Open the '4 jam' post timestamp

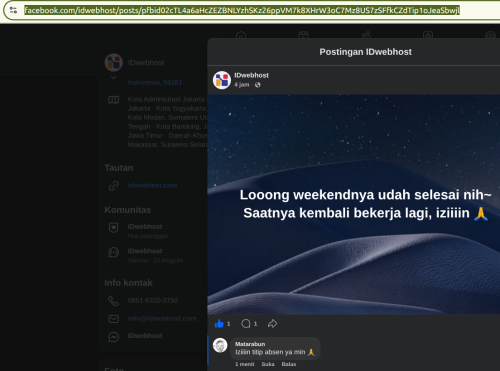pos(242,85)
